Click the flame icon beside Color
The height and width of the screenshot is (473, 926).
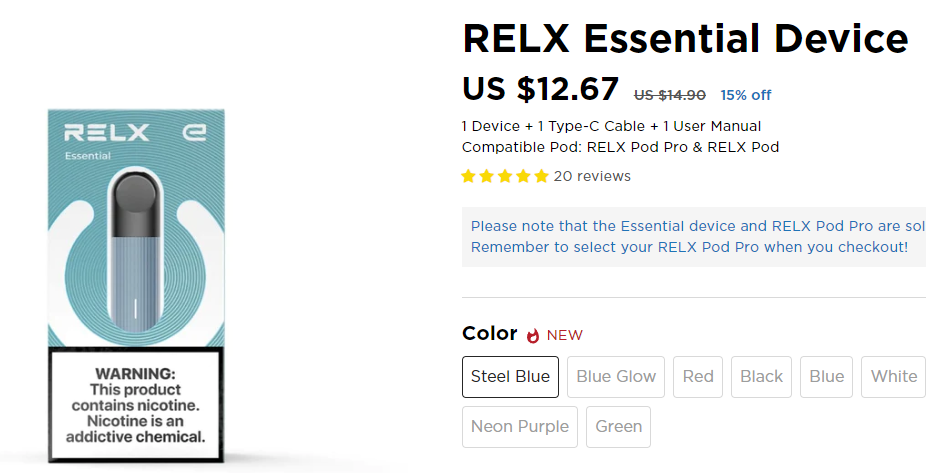click(533, 335)
